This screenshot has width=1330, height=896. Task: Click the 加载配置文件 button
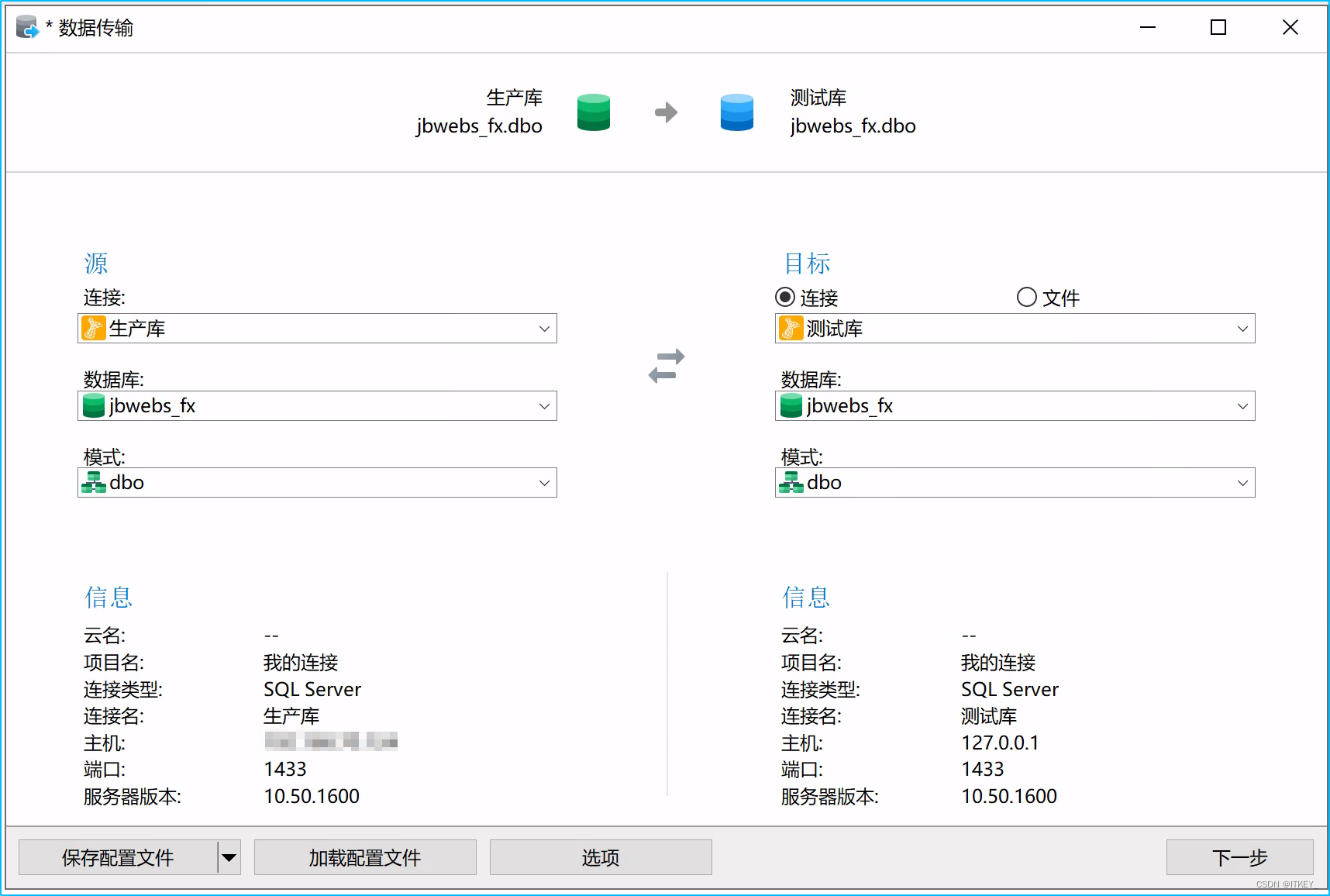point(364,857)
